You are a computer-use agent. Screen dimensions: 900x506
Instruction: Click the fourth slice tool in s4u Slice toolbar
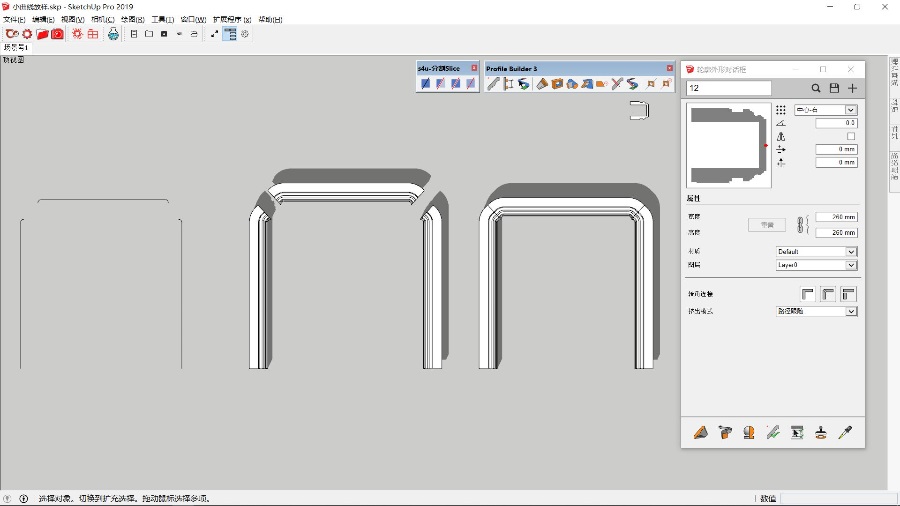tap(470, 84)
